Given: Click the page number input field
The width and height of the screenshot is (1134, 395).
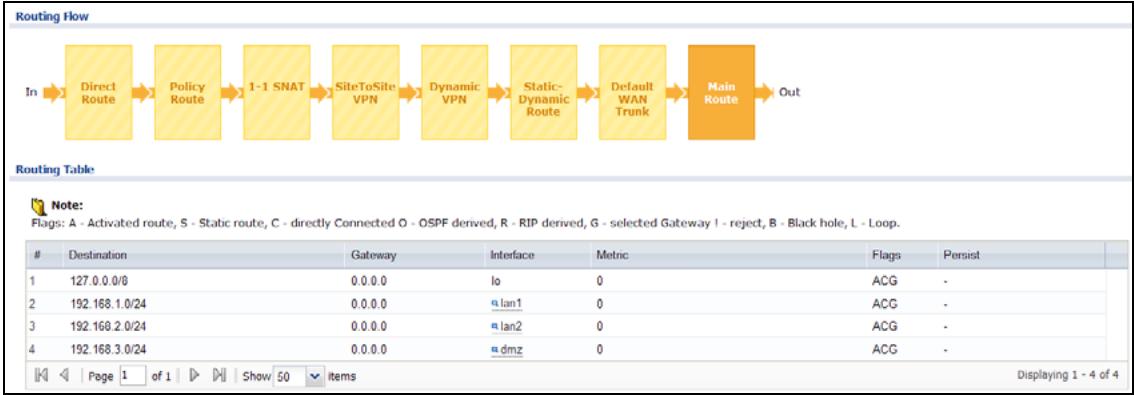Looking at the screenshot, I should tap(132, 376).
